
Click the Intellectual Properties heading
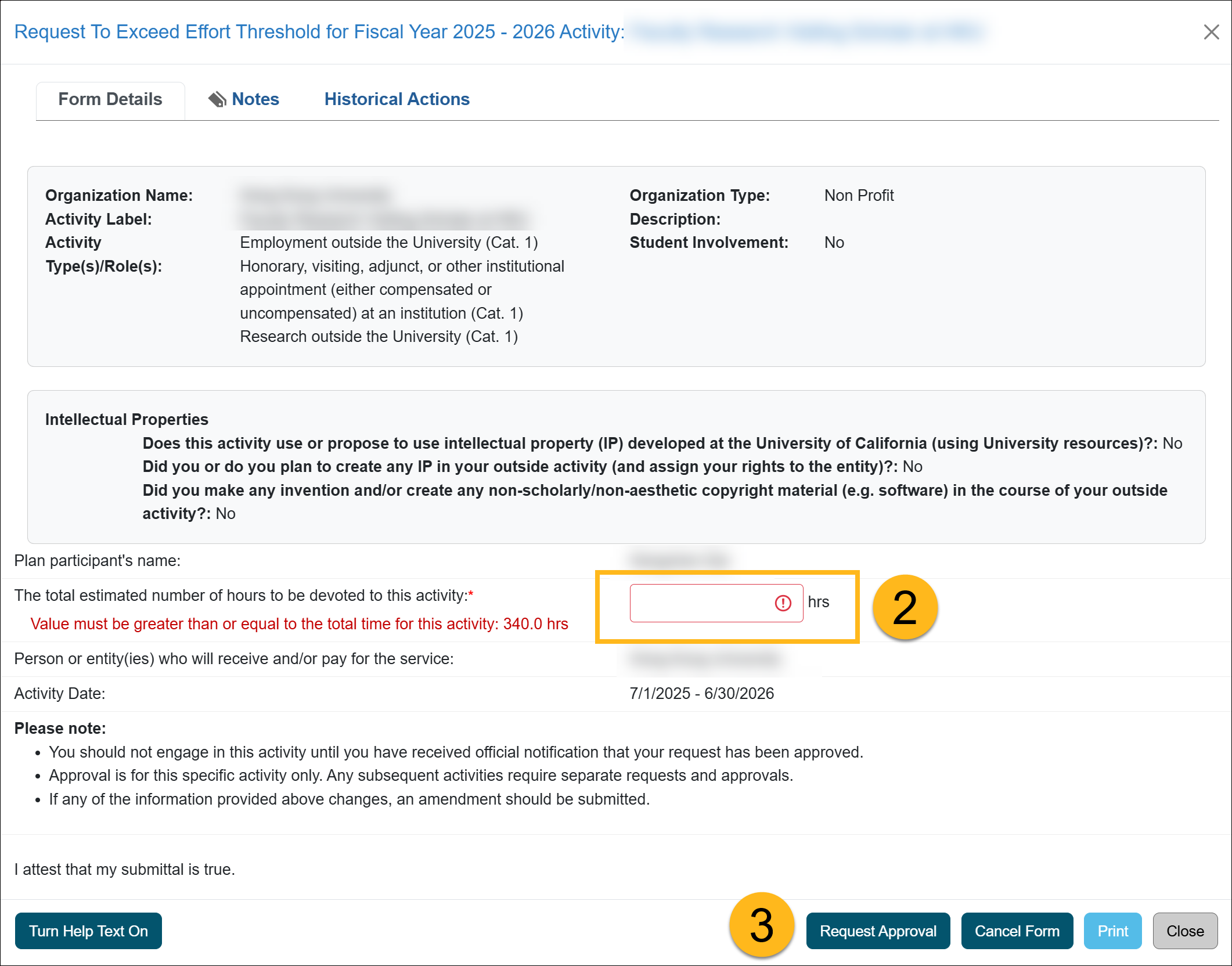coord(127,419)
